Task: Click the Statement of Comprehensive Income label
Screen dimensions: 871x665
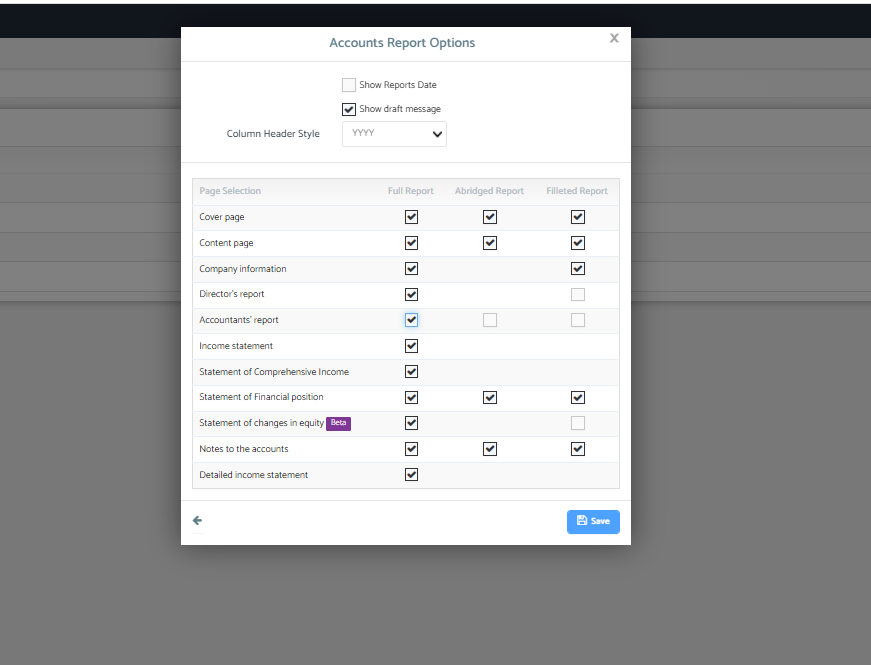Action: click(274, 372)
